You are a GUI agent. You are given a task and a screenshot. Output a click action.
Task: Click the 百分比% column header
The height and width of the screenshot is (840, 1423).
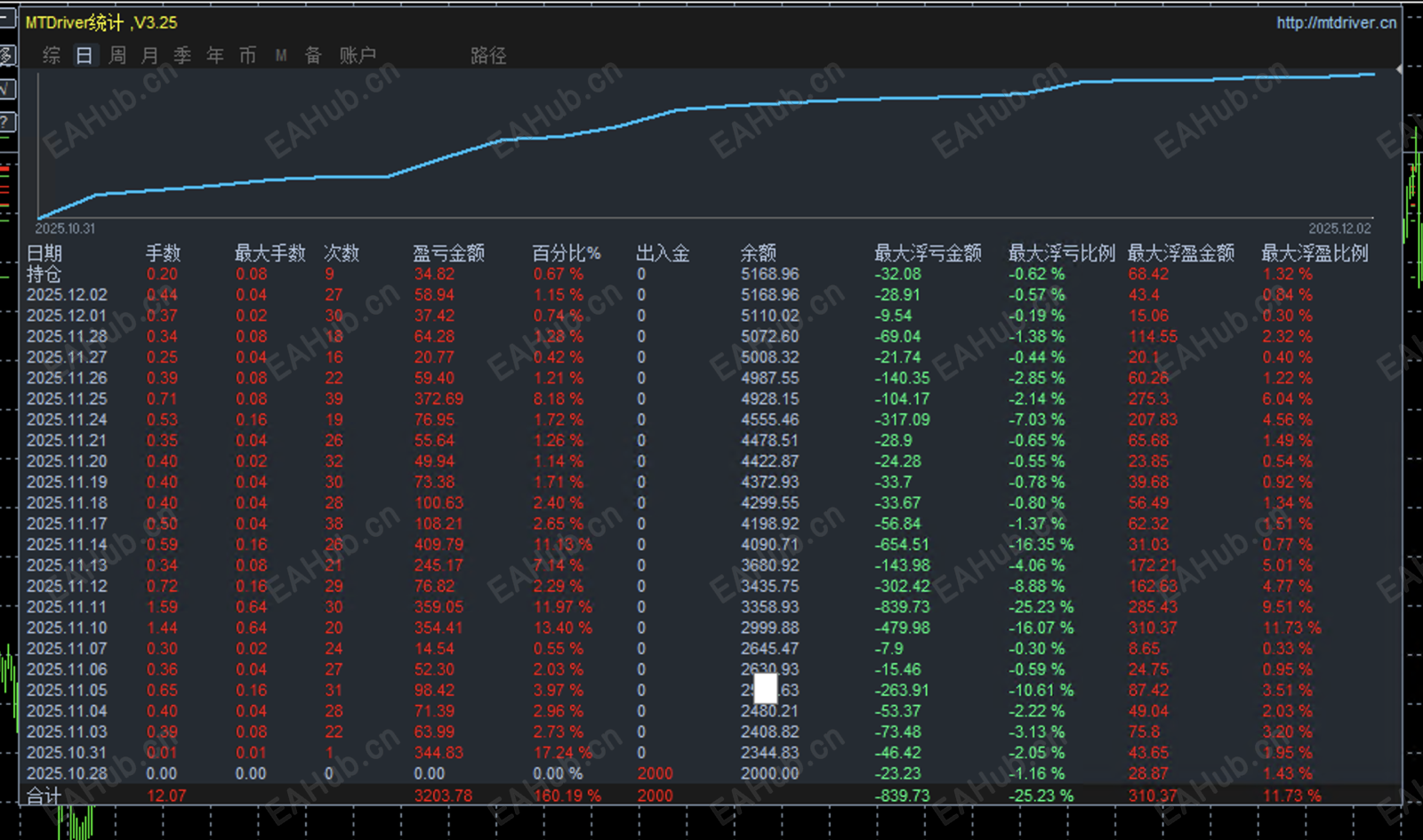[x=567, y=253]
